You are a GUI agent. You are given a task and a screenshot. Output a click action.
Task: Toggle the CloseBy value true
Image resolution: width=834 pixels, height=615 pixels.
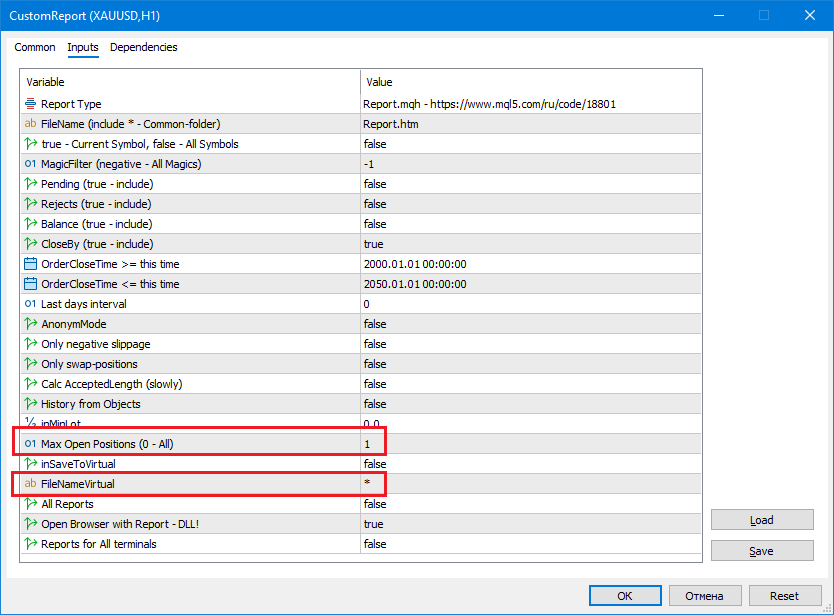click(530, 244)
